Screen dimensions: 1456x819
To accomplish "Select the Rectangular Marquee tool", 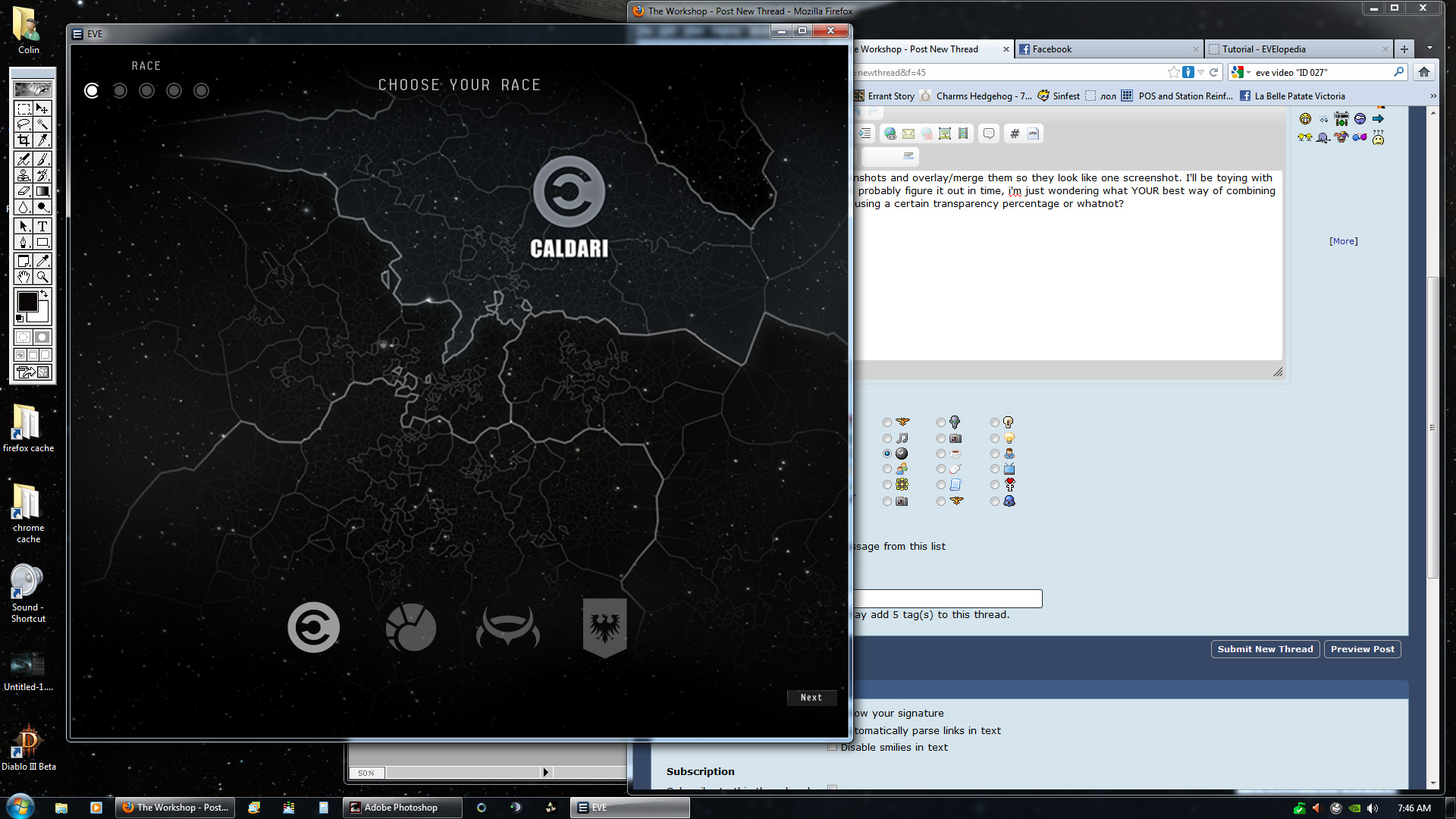I will point(24,108).
